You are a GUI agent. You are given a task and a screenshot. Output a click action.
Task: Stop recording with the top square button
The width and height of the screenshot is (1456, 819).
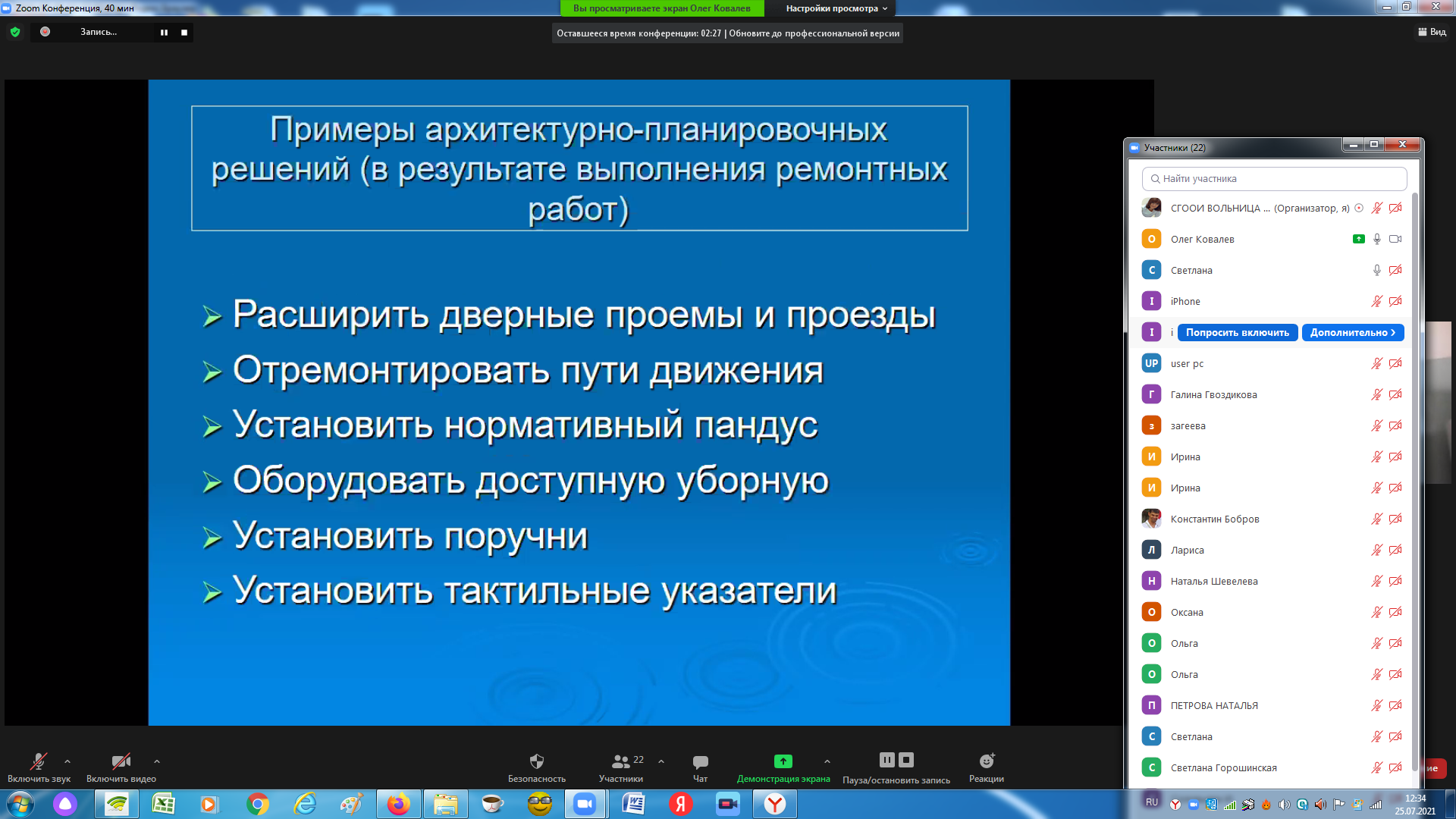click(184, 33)
